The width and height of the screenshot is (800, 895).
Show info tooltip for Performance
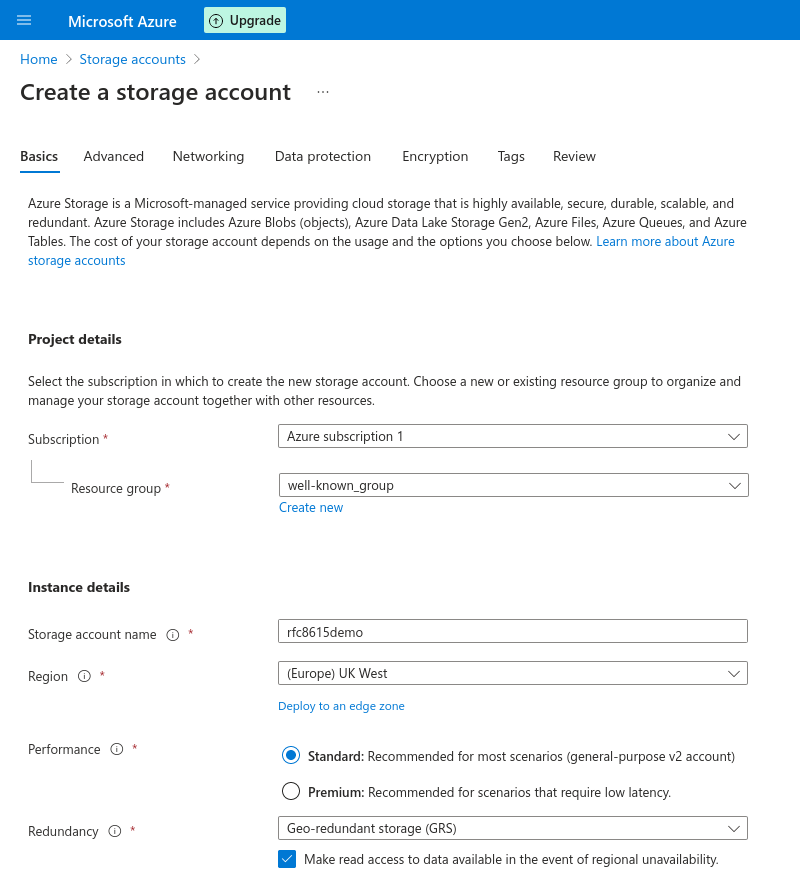(x=117, y=749)
